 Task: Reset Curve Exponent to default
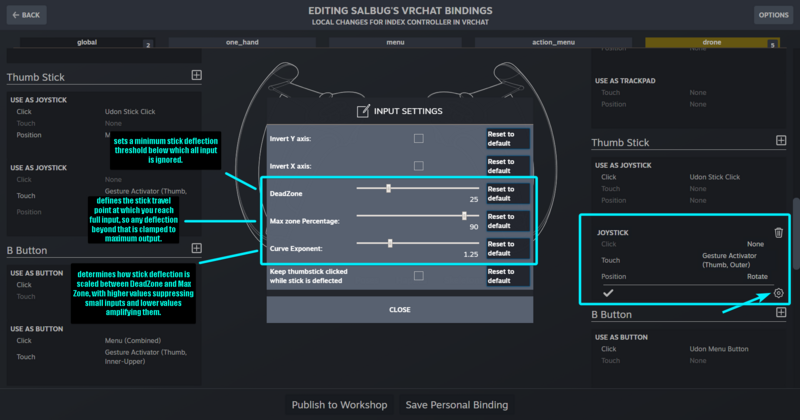pyautogui.click(x=508, y=249)
